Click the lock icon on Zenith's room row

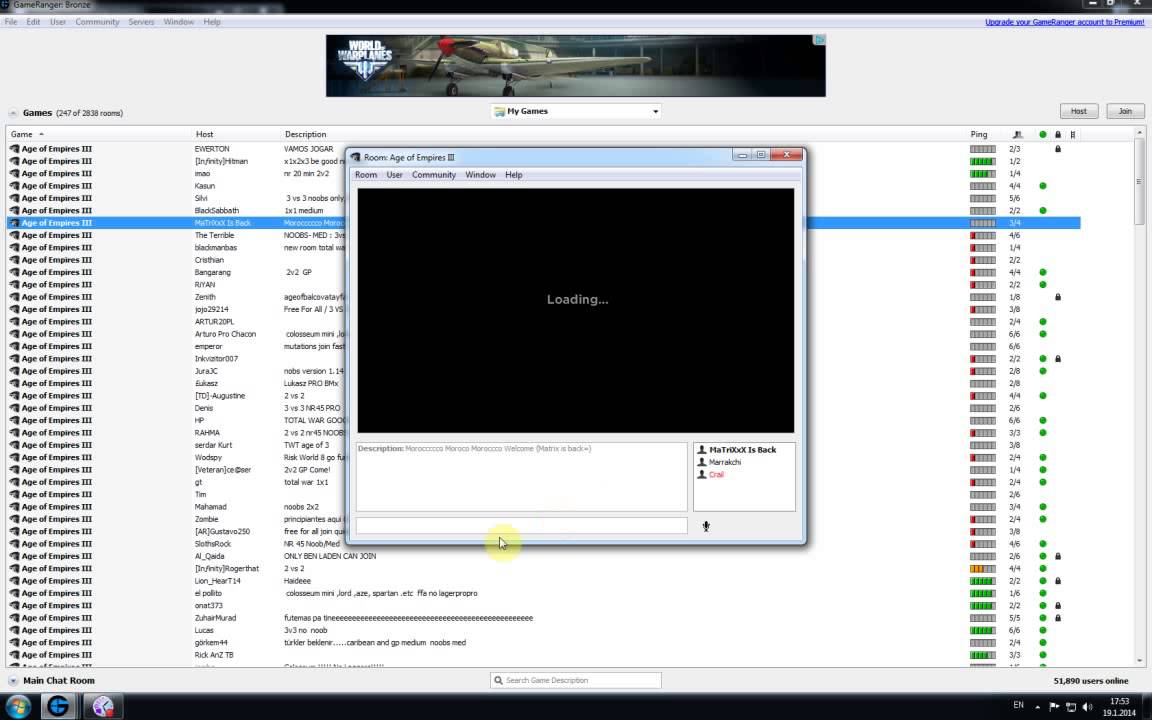pyautogui.click(x=1058, y=297)
